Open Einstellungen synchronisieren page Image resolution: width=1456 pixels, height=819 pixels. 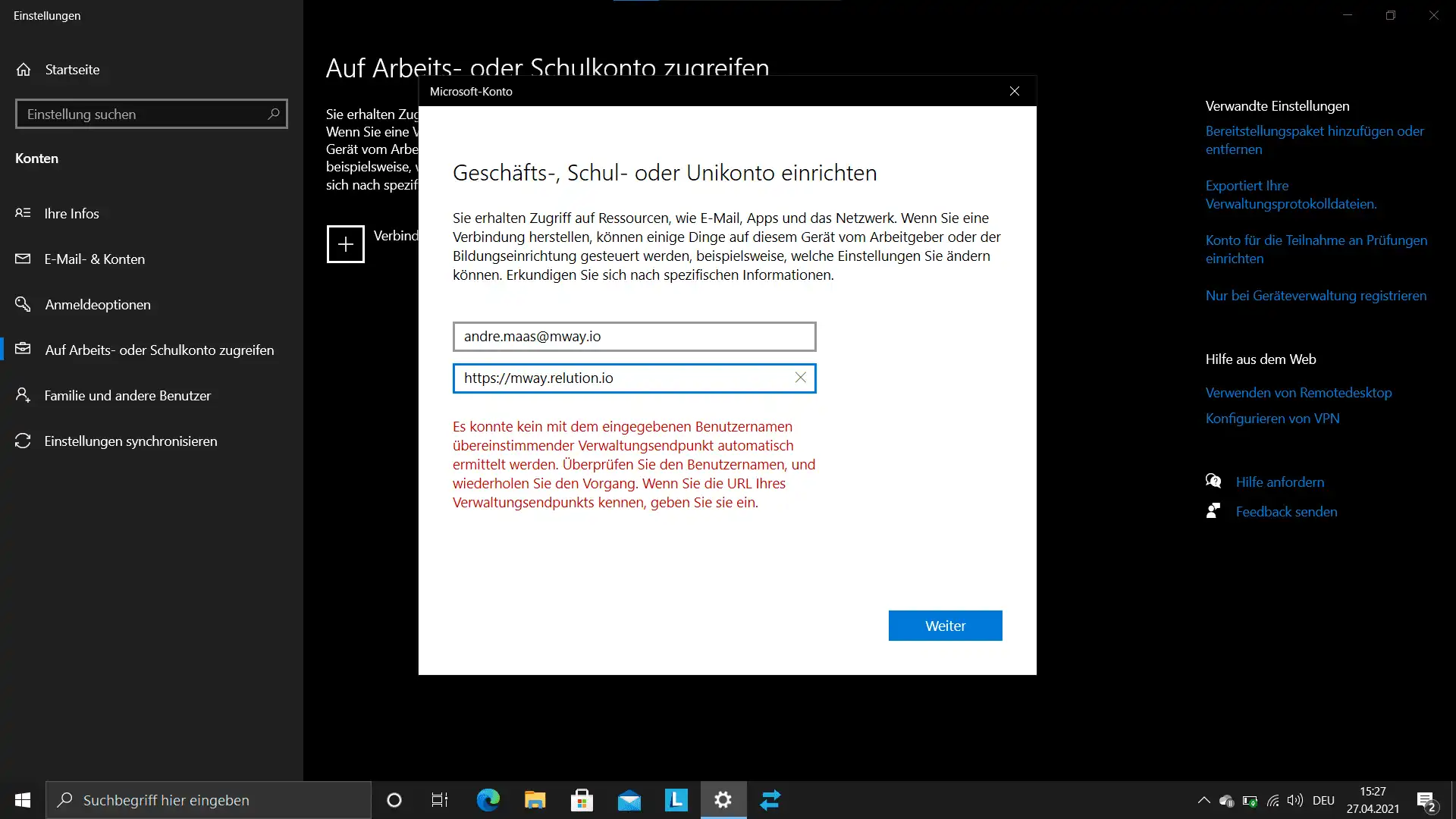click(152, 441)
